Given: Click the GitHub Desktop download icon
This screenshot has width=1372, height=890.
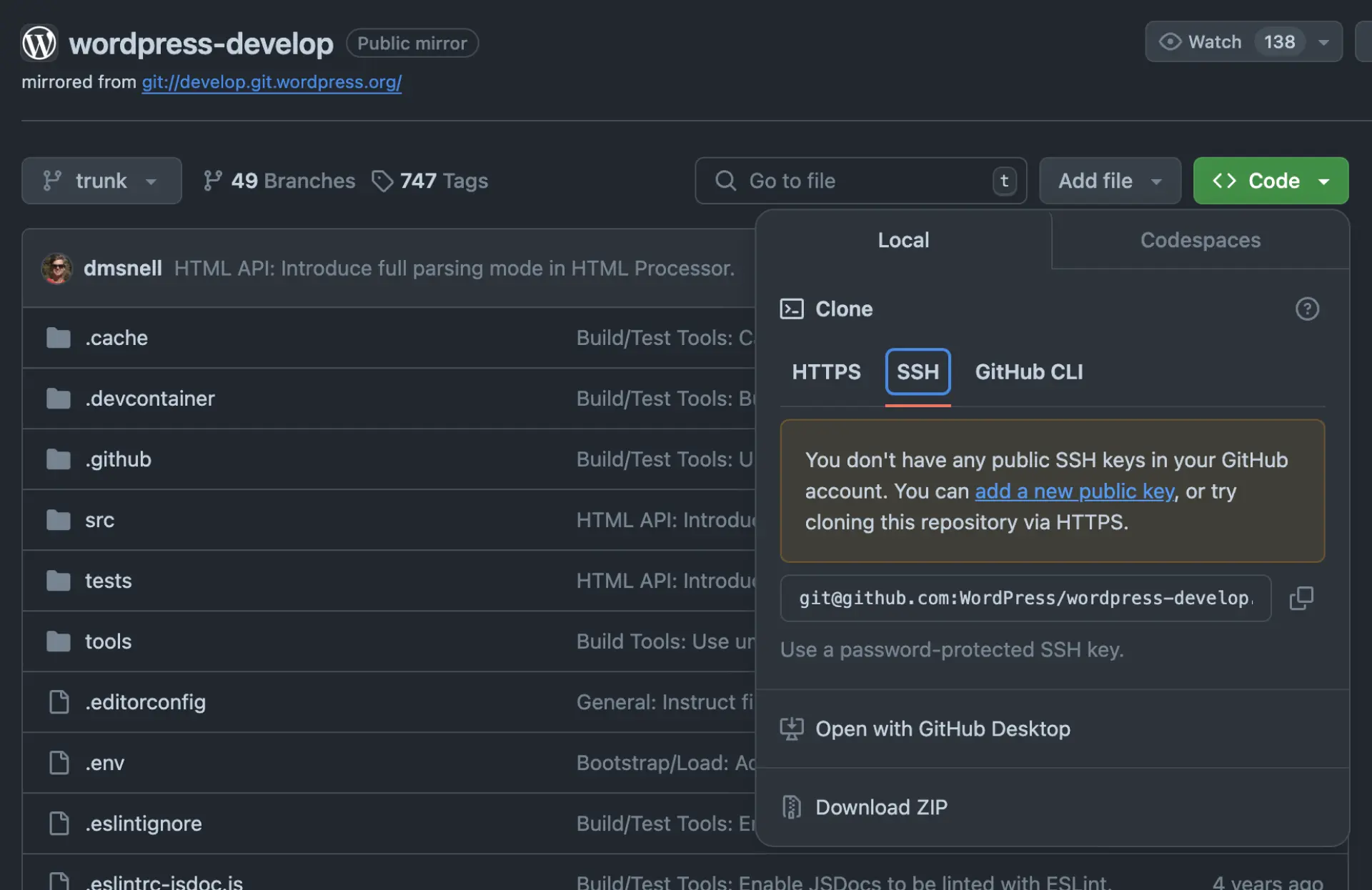Looking at the screenshot, I should click(x=791, y=729).
